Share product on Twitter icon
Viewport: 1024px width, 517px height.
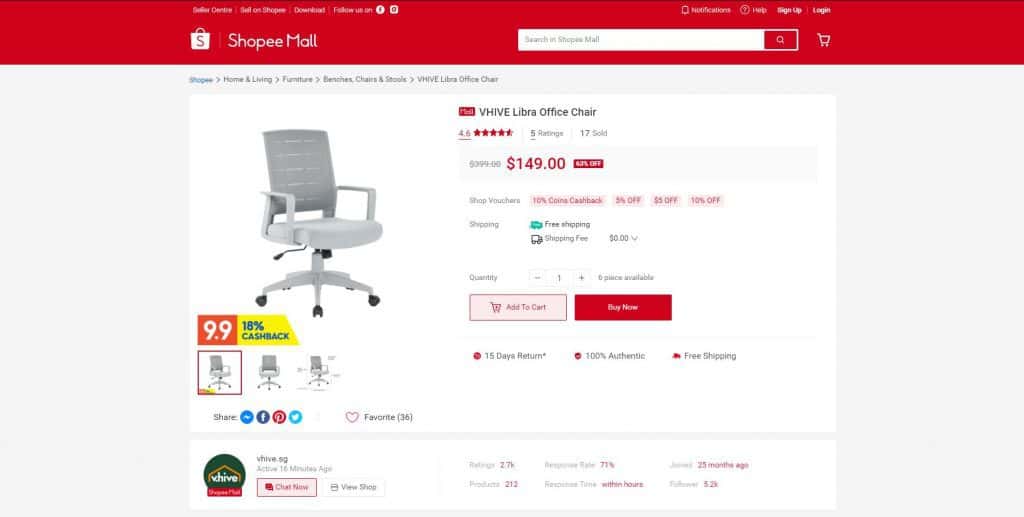tap(296, 417)
